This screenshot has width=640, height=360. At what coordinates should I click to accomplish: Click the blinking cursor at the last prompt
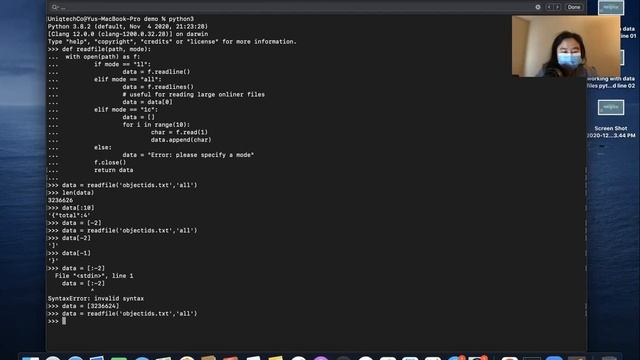click(64, 321)
